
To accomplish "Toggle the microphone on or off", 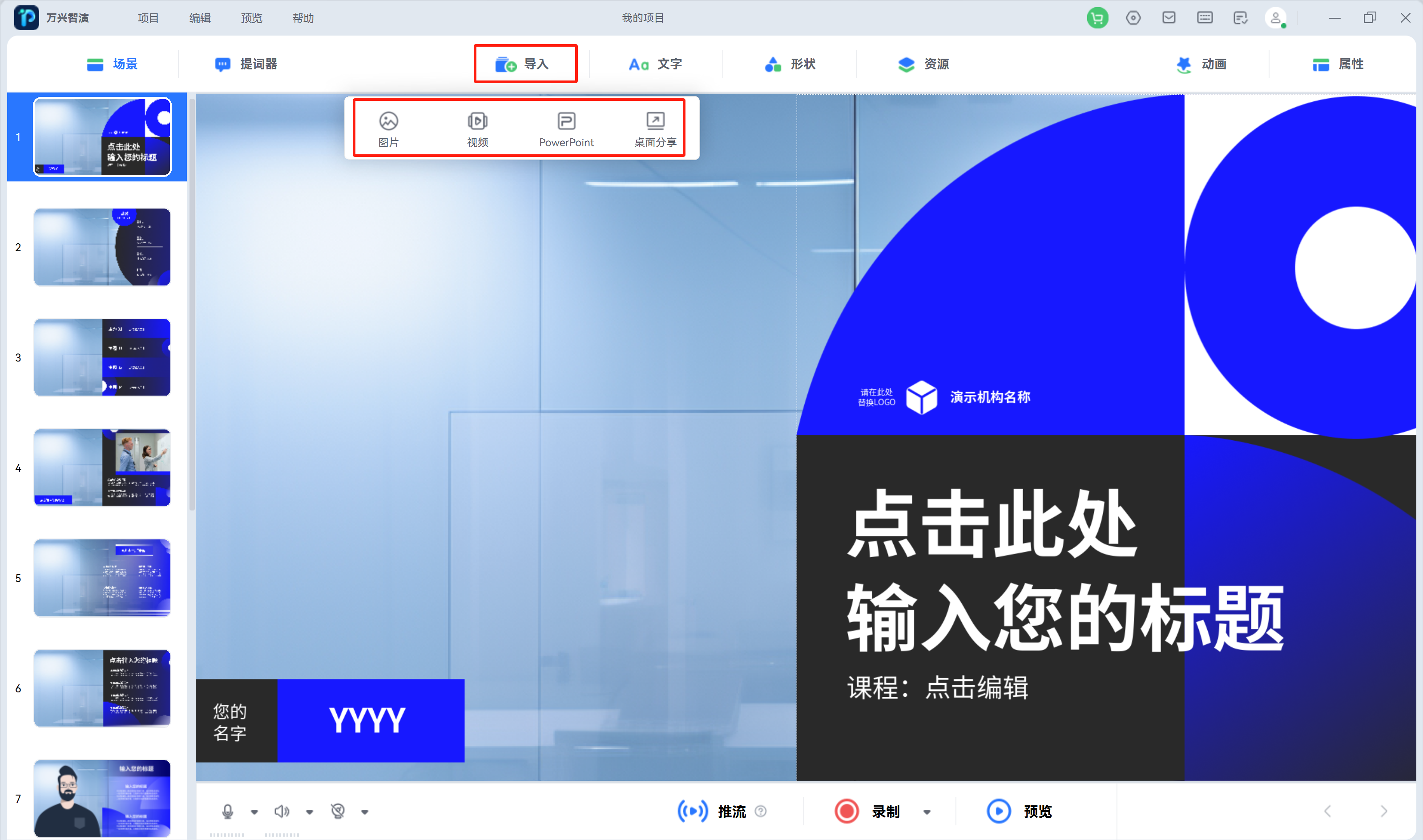I will click(x=228, y=811).
